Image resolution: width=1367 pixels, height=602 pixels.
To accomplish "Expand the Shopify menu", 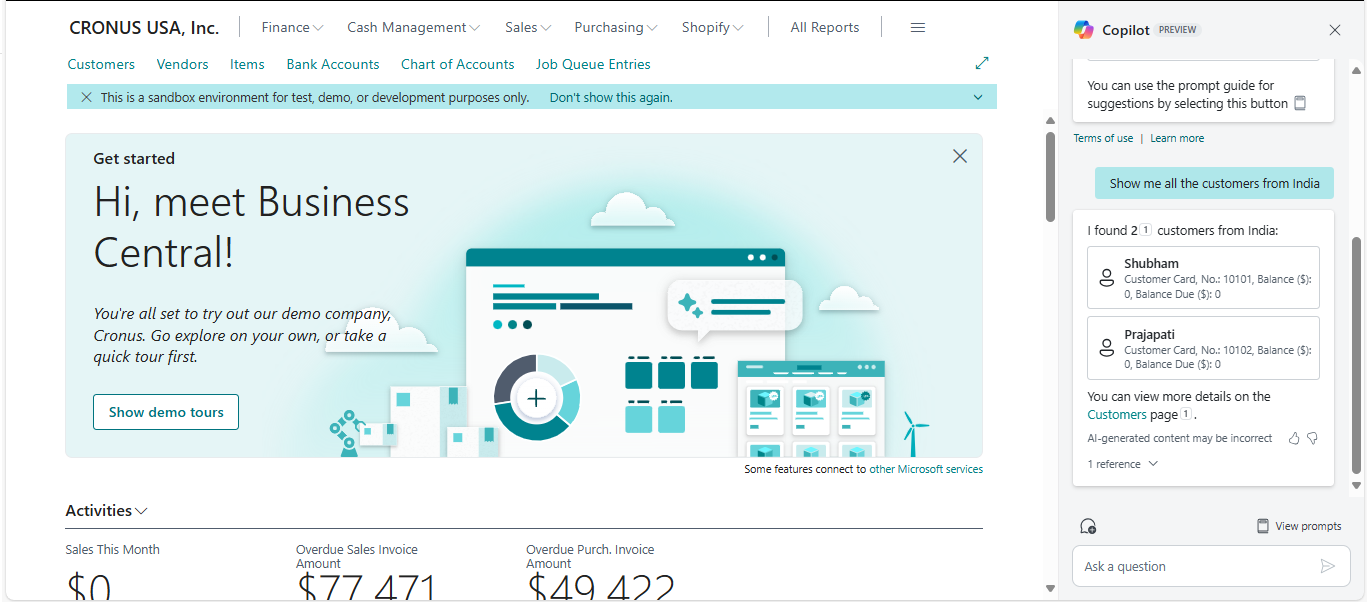I will pyautogui.click(x=712, y=28).
